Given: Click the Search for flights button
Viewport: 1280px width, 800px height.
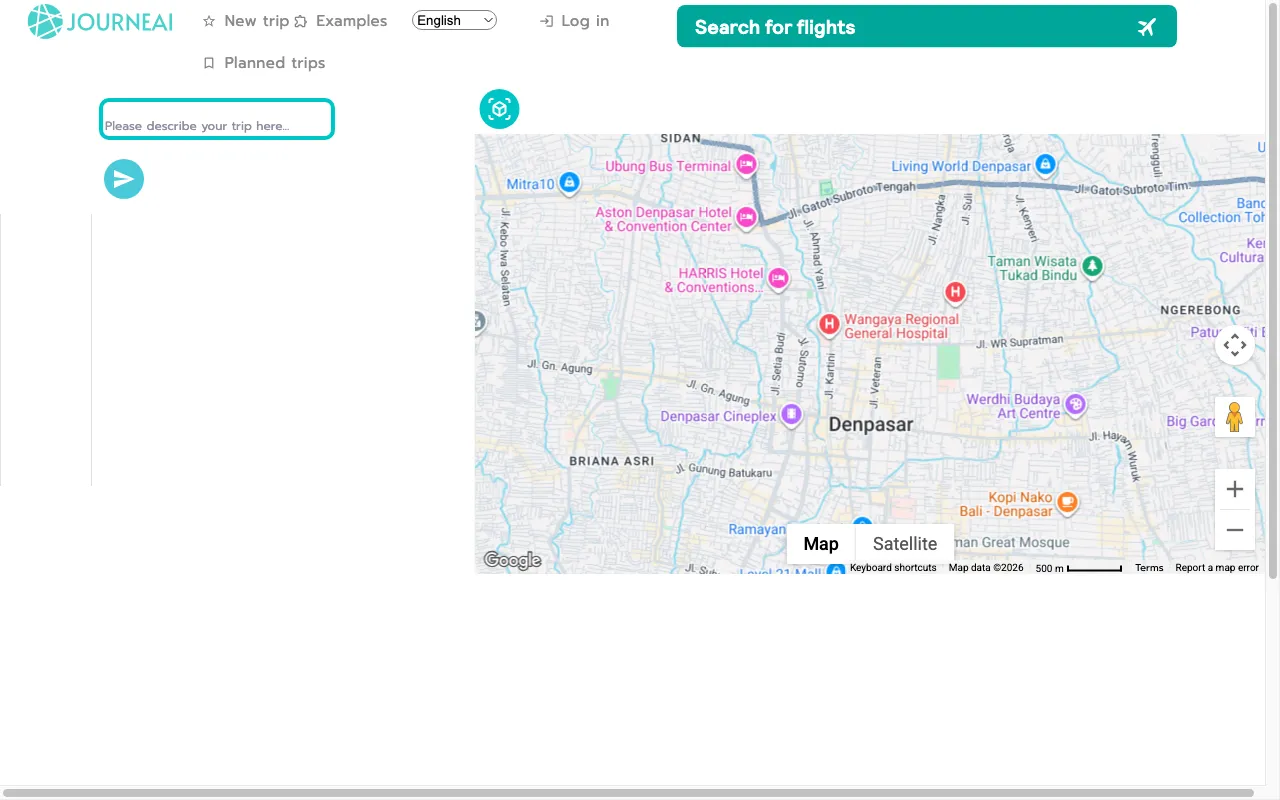Looking at the screenshot, I should 926,27.
